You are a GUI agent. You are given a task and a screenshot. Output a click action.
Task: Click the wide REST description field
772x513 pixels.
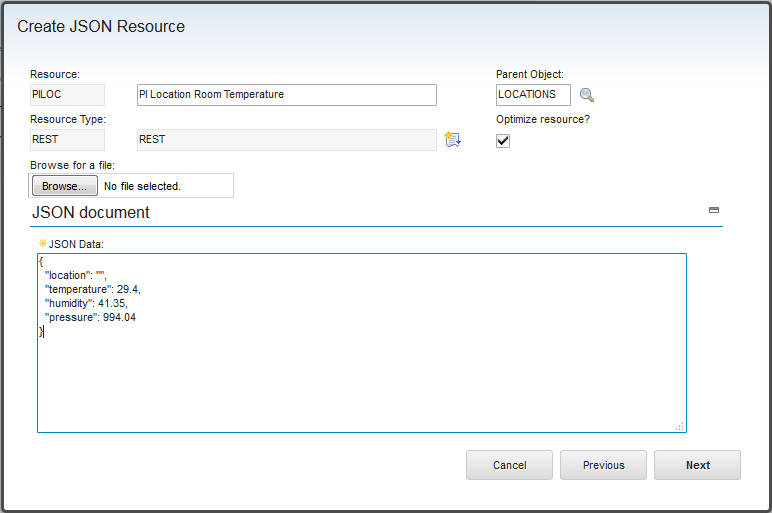[286, 140]
